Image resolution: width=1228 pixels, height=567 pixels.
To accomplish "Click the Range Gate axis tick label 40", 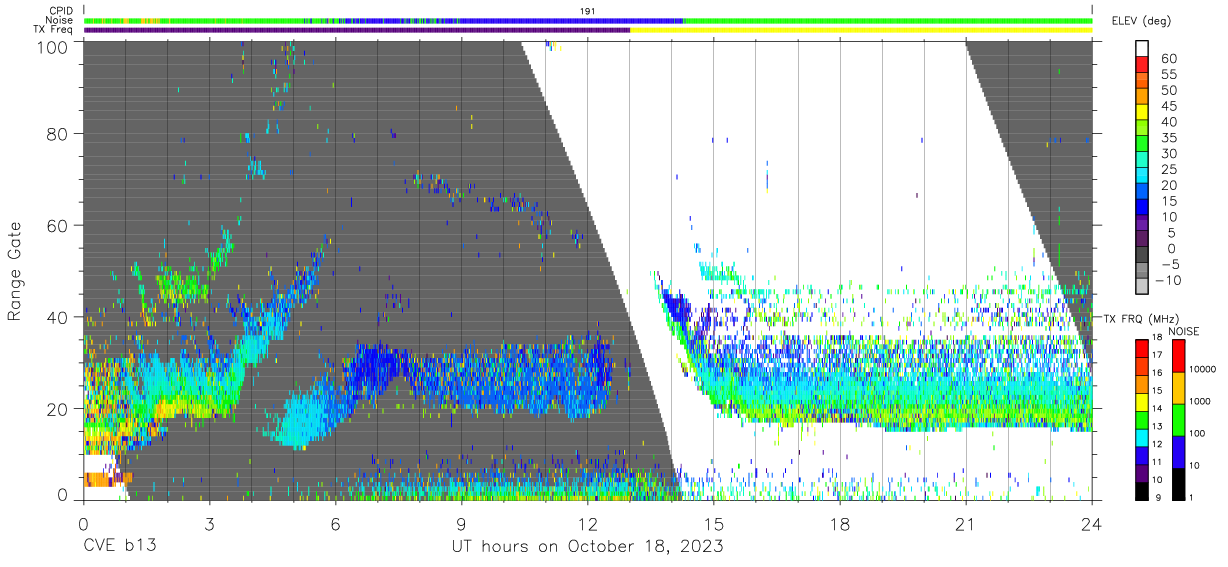I will (x=58, y=317).
